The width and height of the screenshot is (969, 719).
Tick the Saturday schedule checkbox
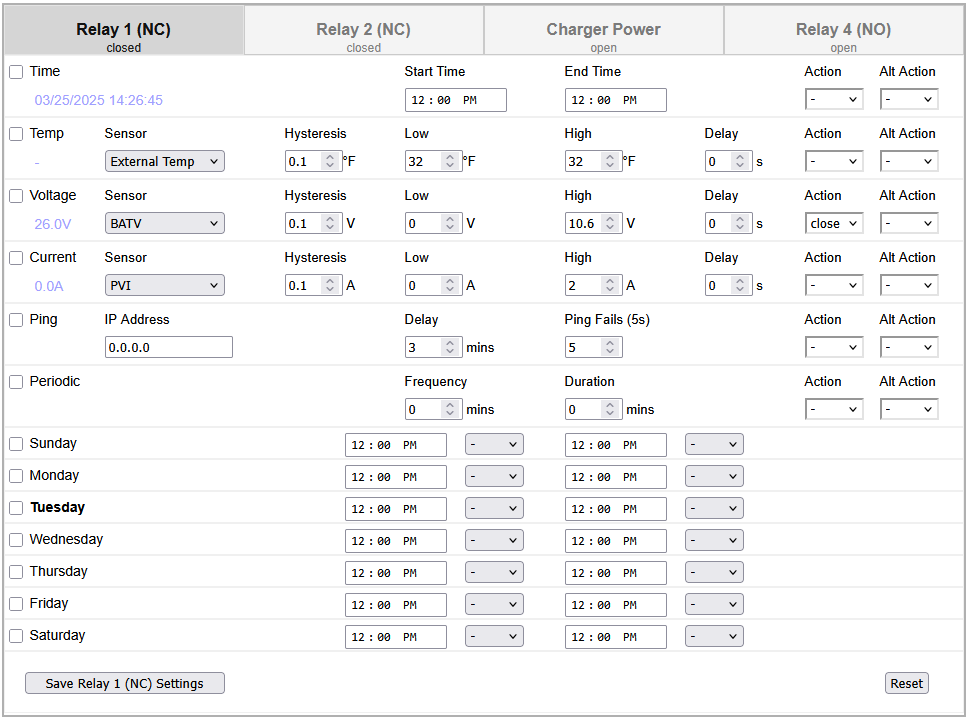tap(16, 636)
